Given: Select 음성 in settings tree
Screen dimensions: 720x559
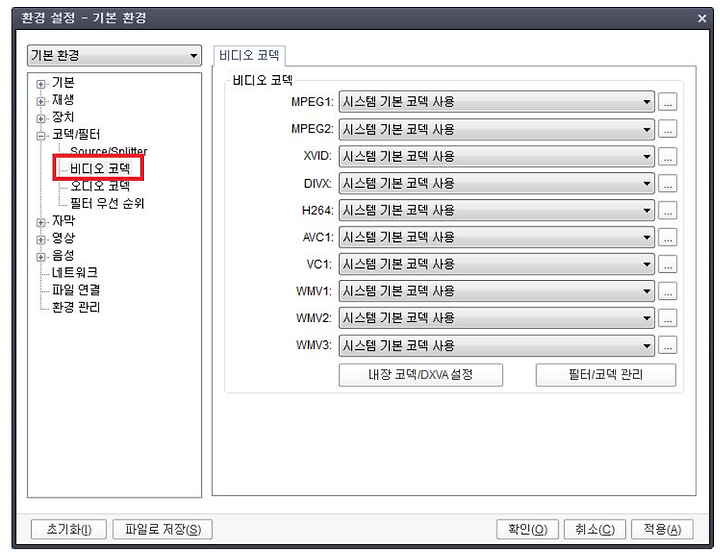Looking at the screenshot, I should pos(63,255).
